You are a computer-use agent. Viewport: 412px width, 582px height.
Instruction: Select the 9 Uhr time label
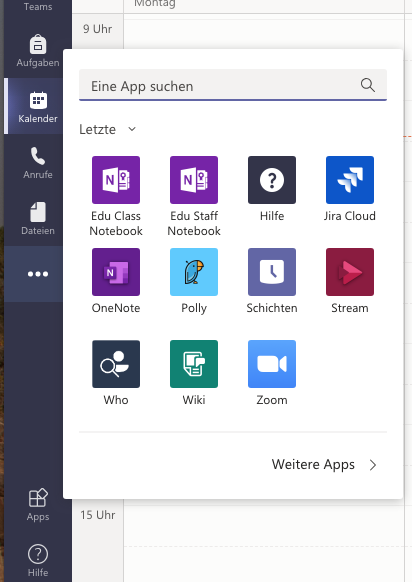coord(97,29)
